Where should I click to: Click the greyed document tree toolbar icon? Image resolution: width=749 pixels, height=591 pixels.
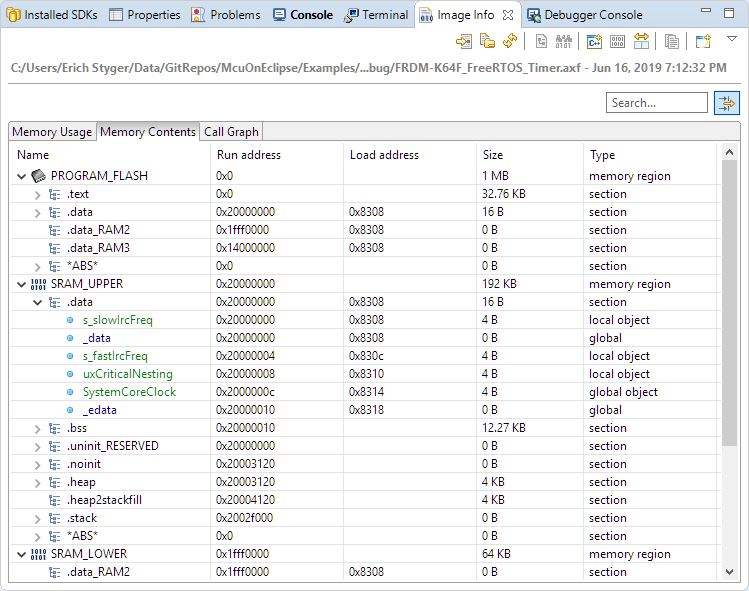pos(541,42)
